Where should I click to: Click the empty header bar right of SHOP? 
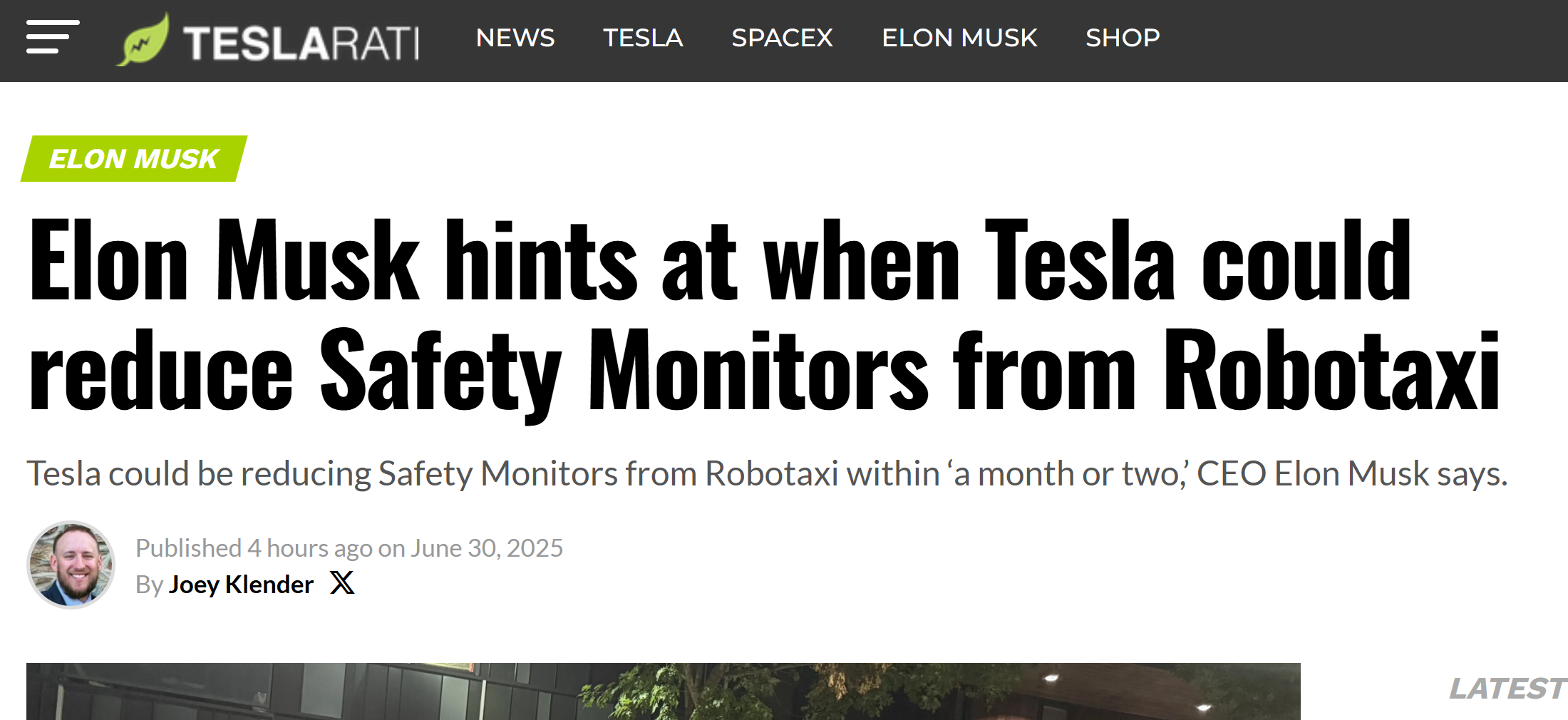click(x=1354, y=41)
